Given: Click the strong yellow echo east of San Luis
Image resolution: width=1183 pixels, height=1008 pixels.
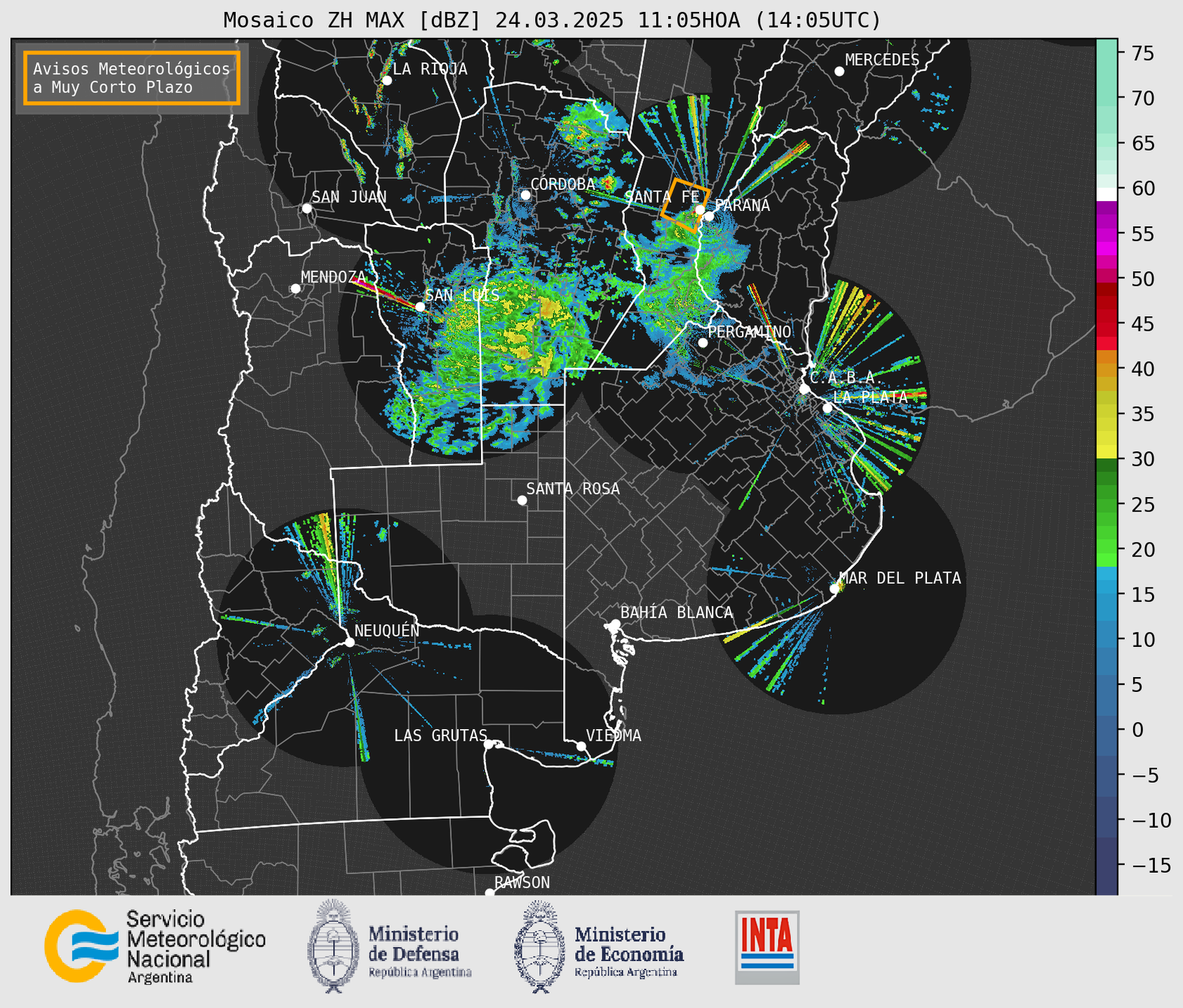Looking at the screenshot, I should pos(549,307).
